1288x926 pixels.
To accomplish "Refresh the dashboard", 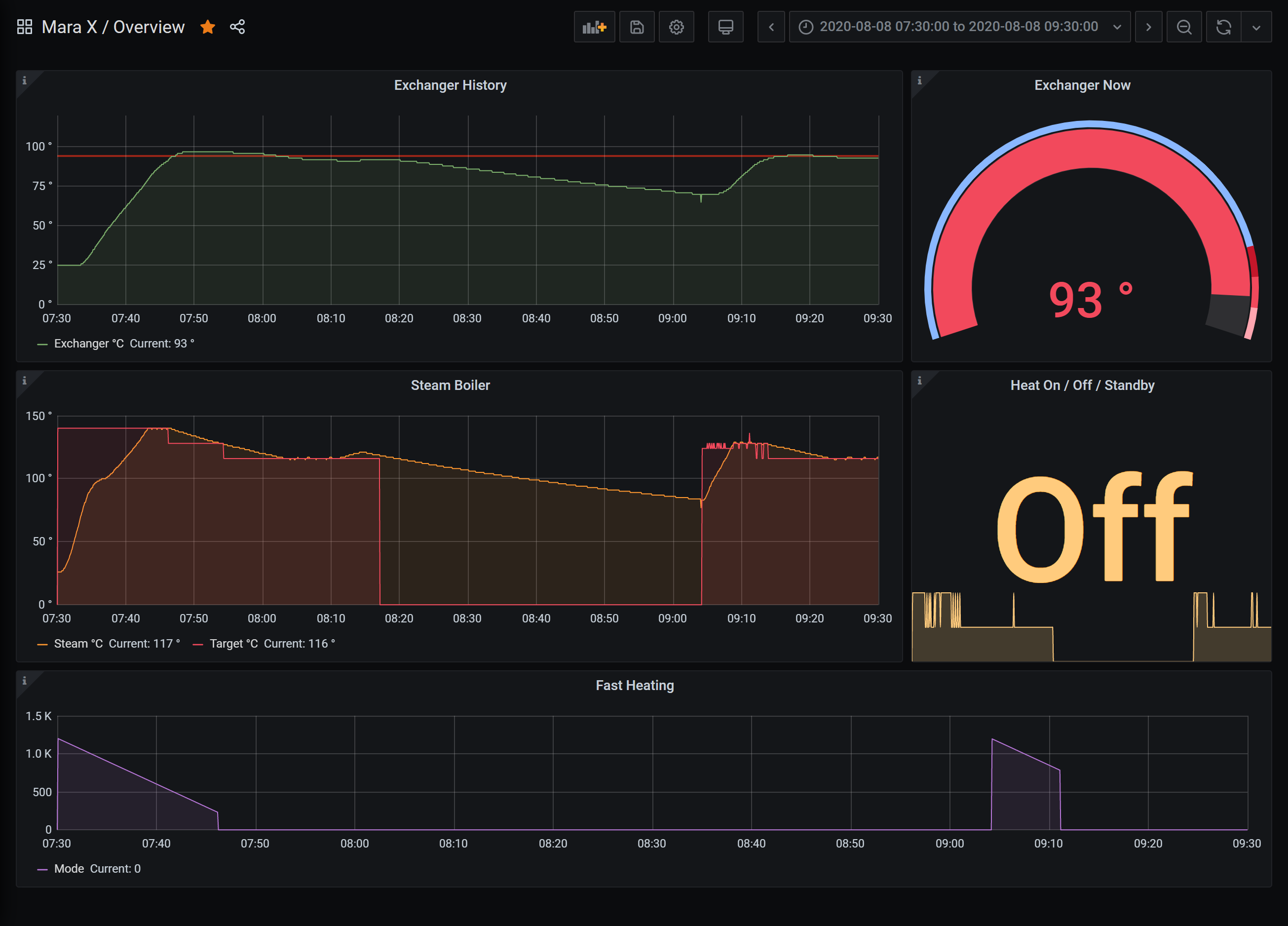I will pyautogui.click(x=1223, y=27).
